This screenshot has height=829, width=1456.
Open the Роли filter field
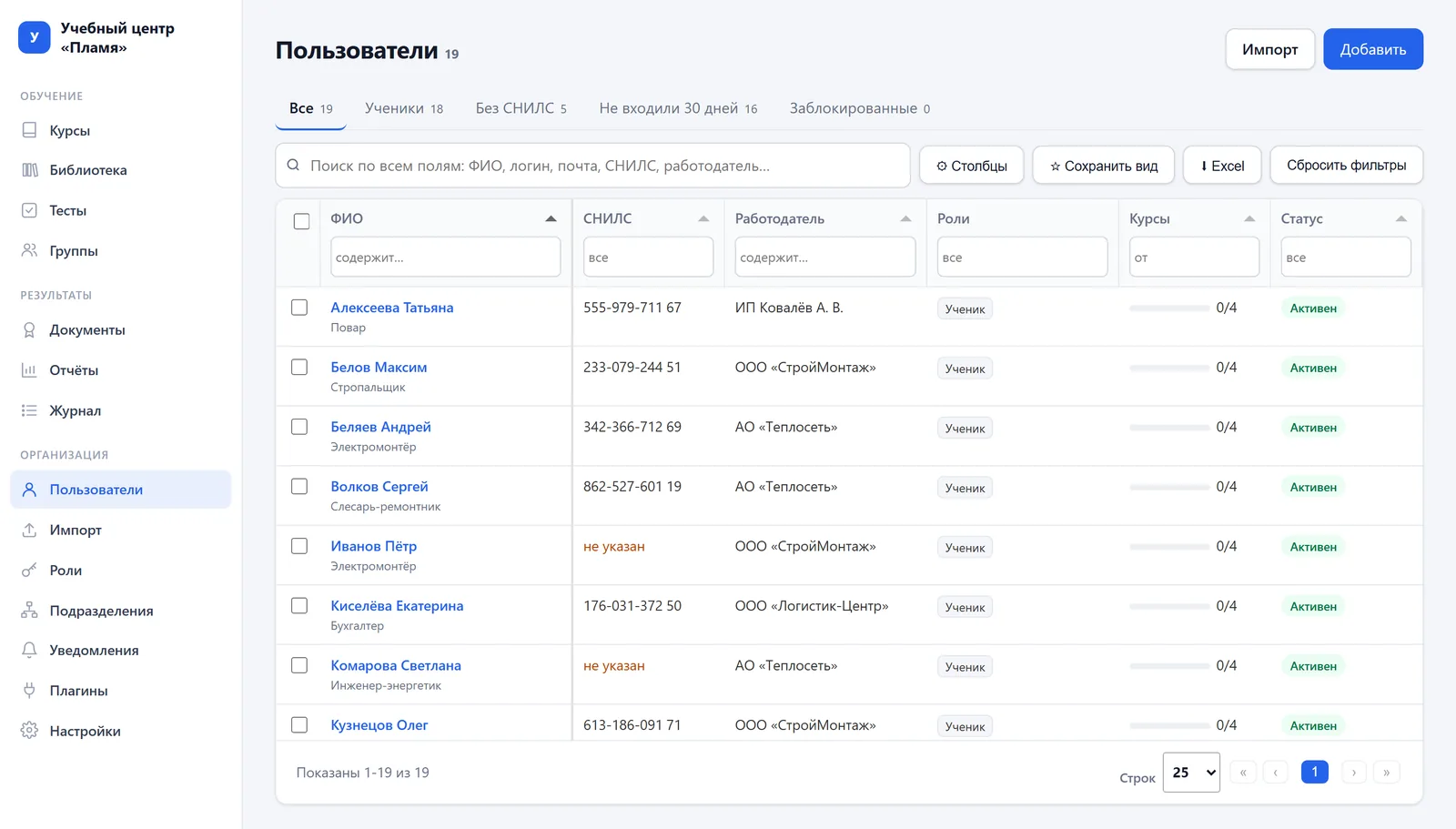pyautogui.click(x=1022, y=257)
